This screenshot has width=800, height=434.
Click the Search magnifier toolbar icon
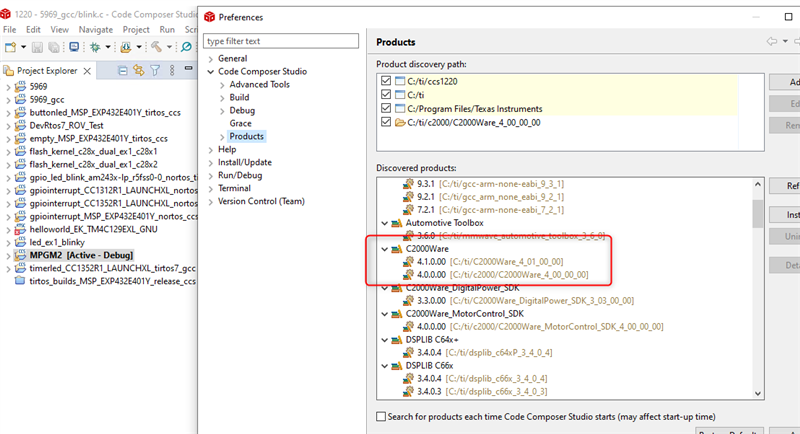[186, 47]
